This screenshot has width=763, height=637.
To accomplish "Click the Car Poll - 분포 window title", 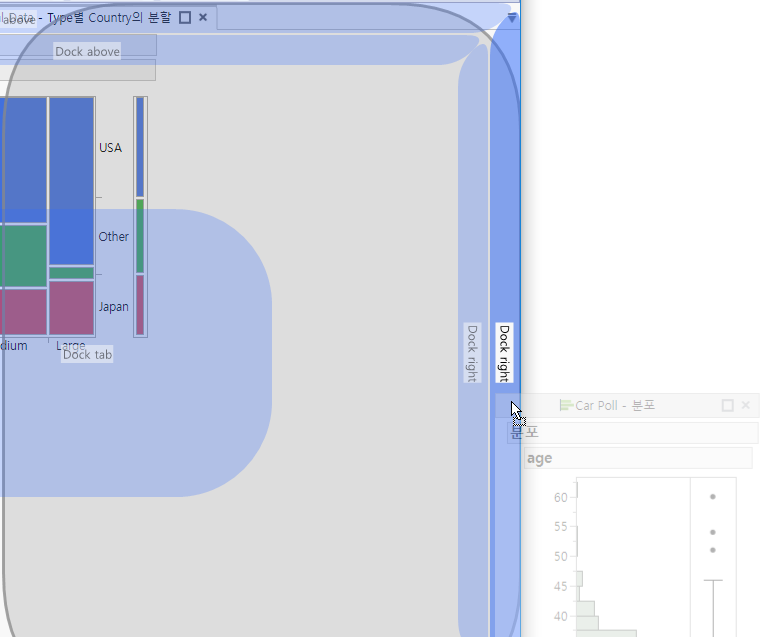I will tap(615, 405).
